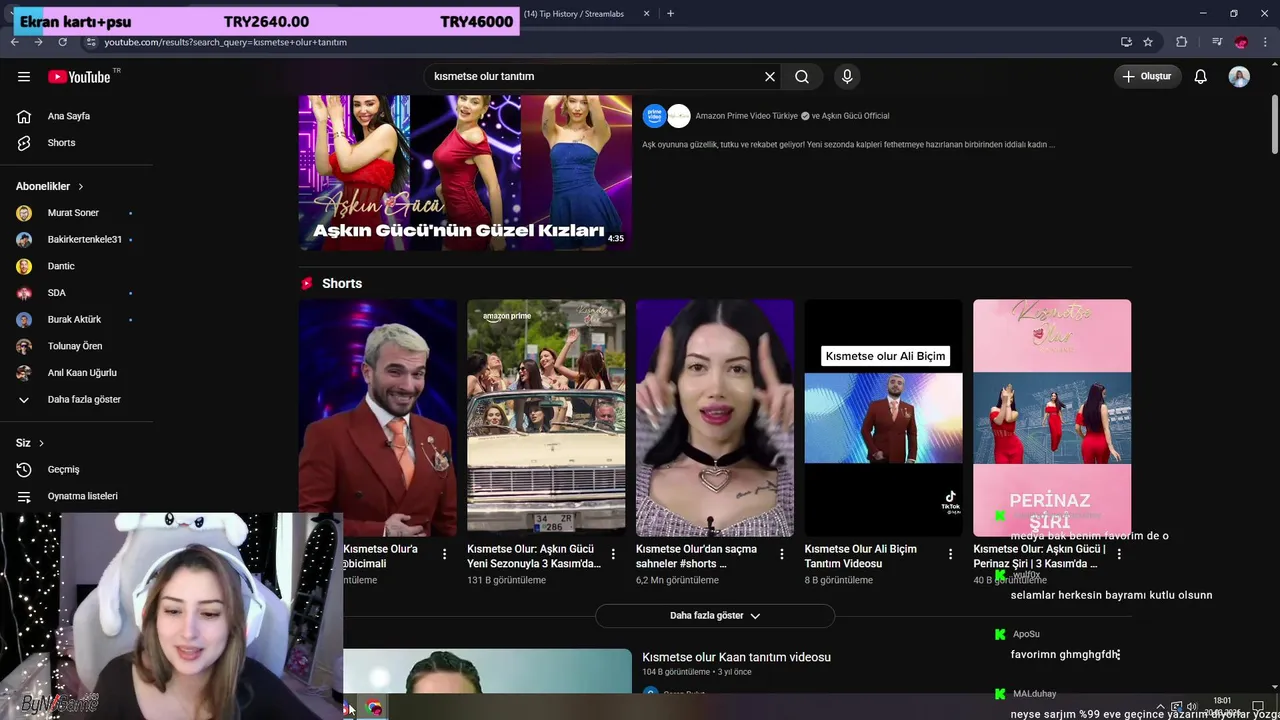Open Prime Video channel avatar
The image size is (1280, 720).
[654, 116]
